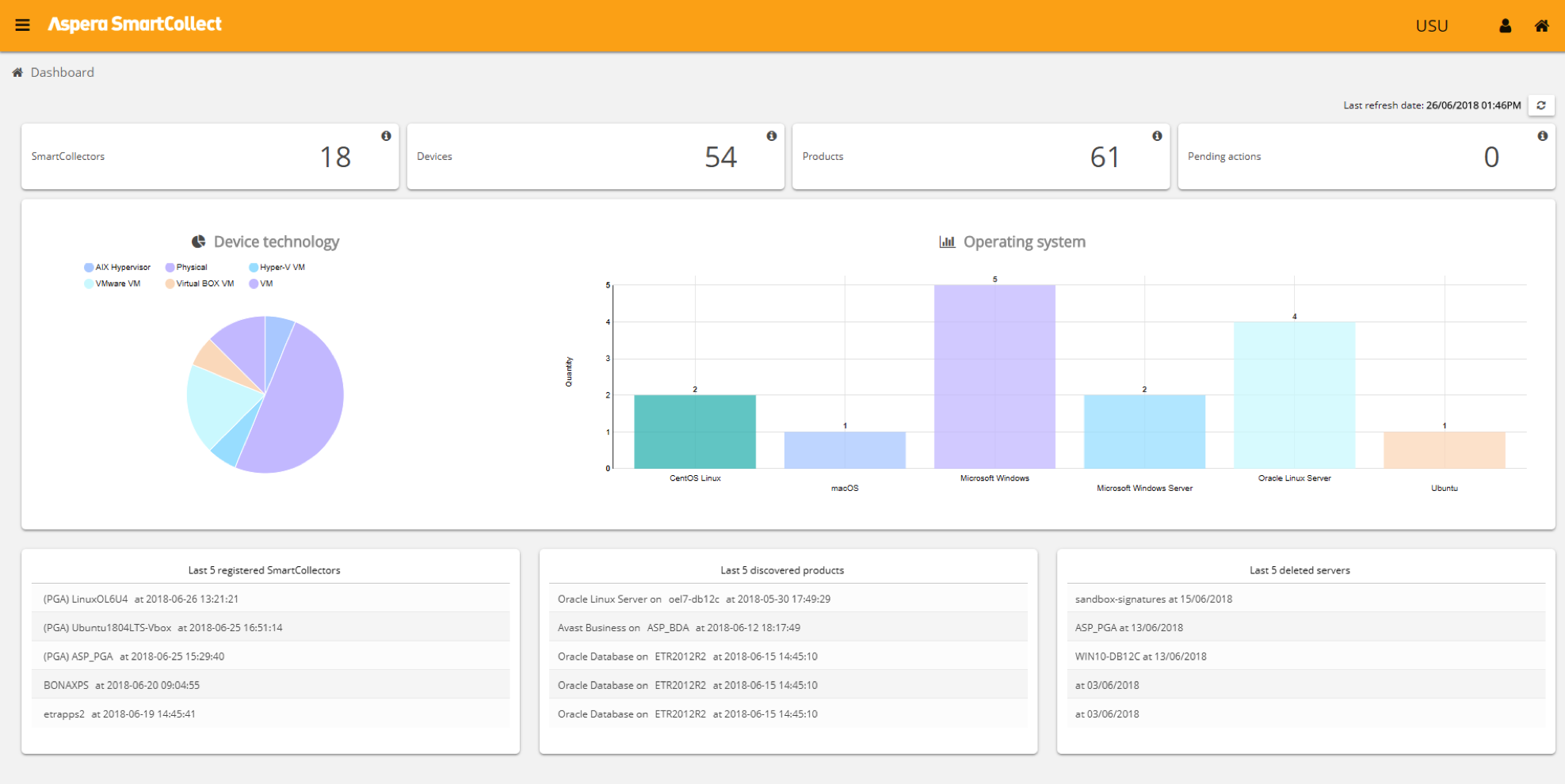Open the Devices count card
The width and height of the screenshot is (1565, 784).
(595, 157)
